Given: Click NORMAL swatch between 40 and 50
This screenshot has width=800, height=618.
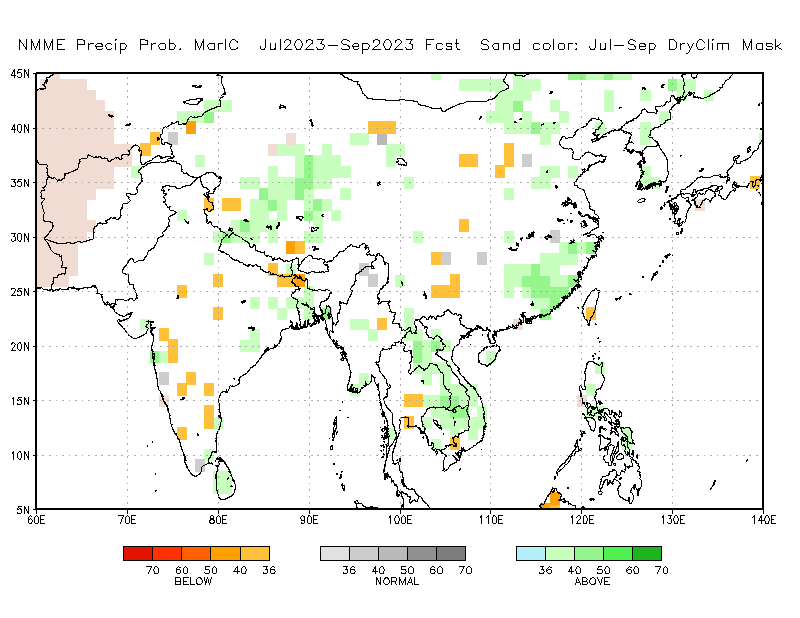Looking at the screenshot, I should tap(393, 553).
